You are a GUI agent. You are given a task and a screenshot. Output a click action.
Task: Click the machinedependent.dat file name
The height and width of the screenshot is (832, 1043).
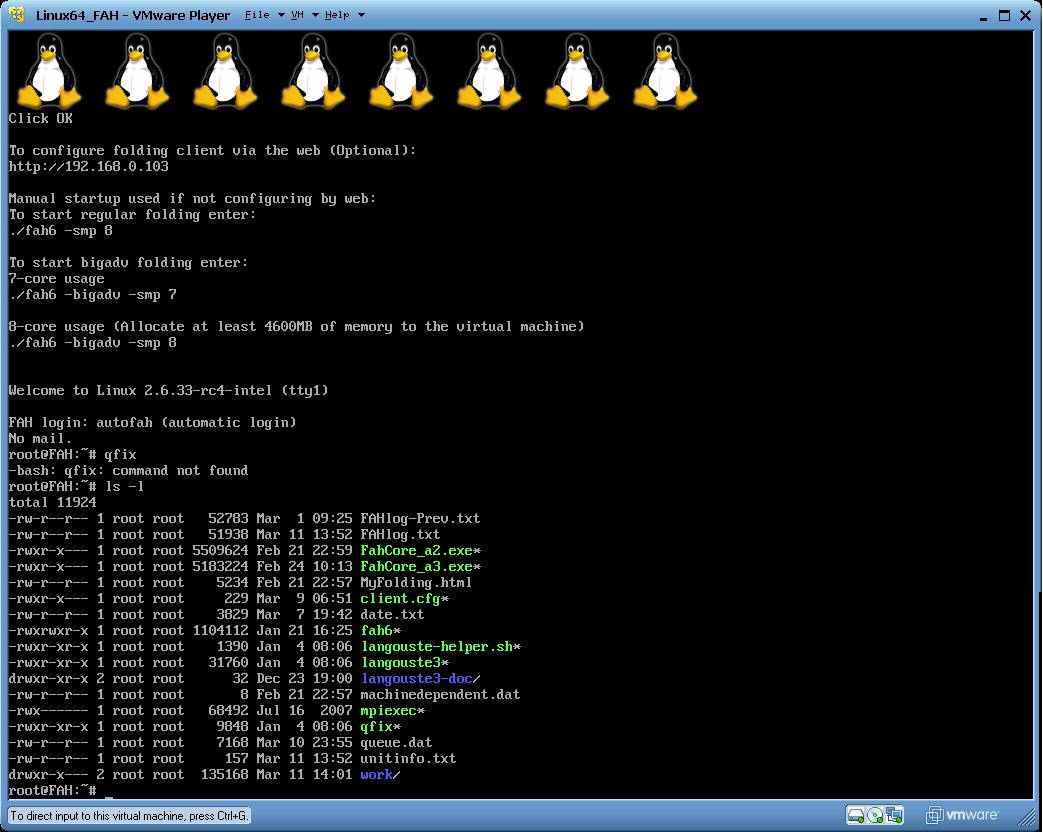(440, 694)
